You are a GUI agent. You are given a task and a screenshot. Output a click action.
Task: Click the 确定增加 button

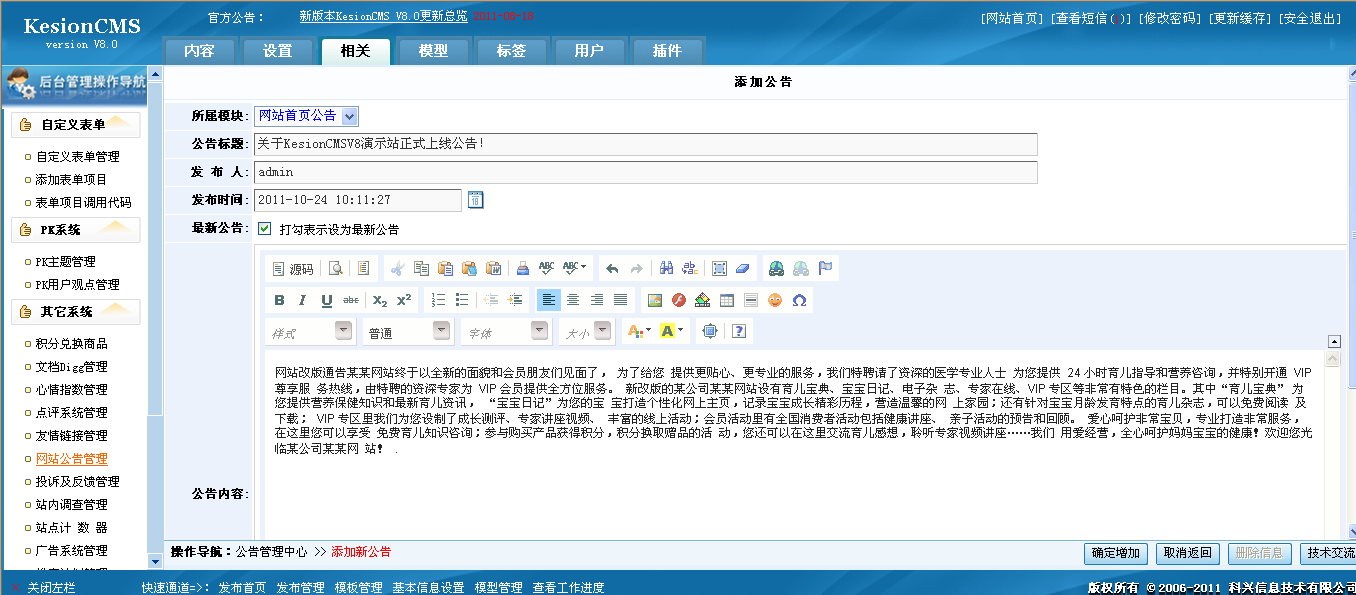tap(1115, 553)
